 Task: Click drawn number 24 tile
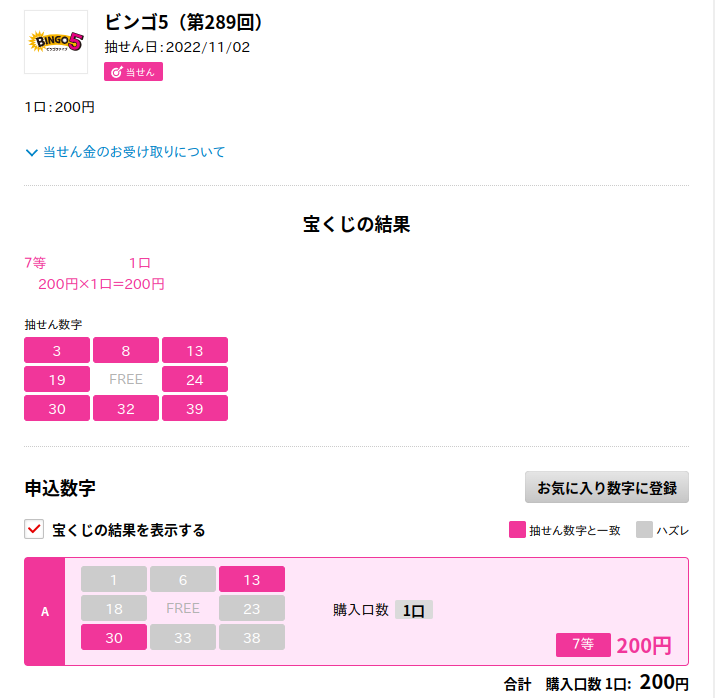pyautogui.click(x=195, y=379)
